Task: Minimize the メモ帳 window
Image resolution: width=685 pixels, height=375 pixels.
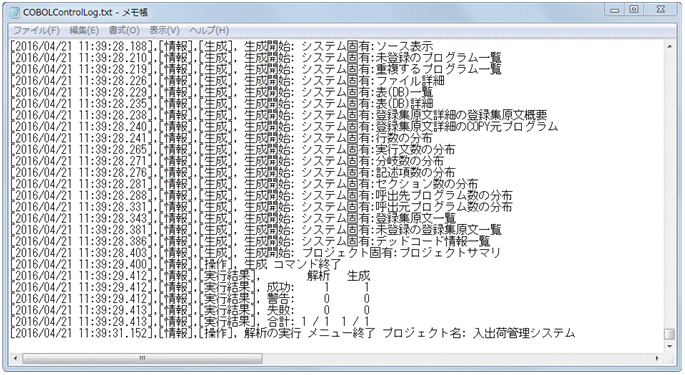Action: coord(615,10)
